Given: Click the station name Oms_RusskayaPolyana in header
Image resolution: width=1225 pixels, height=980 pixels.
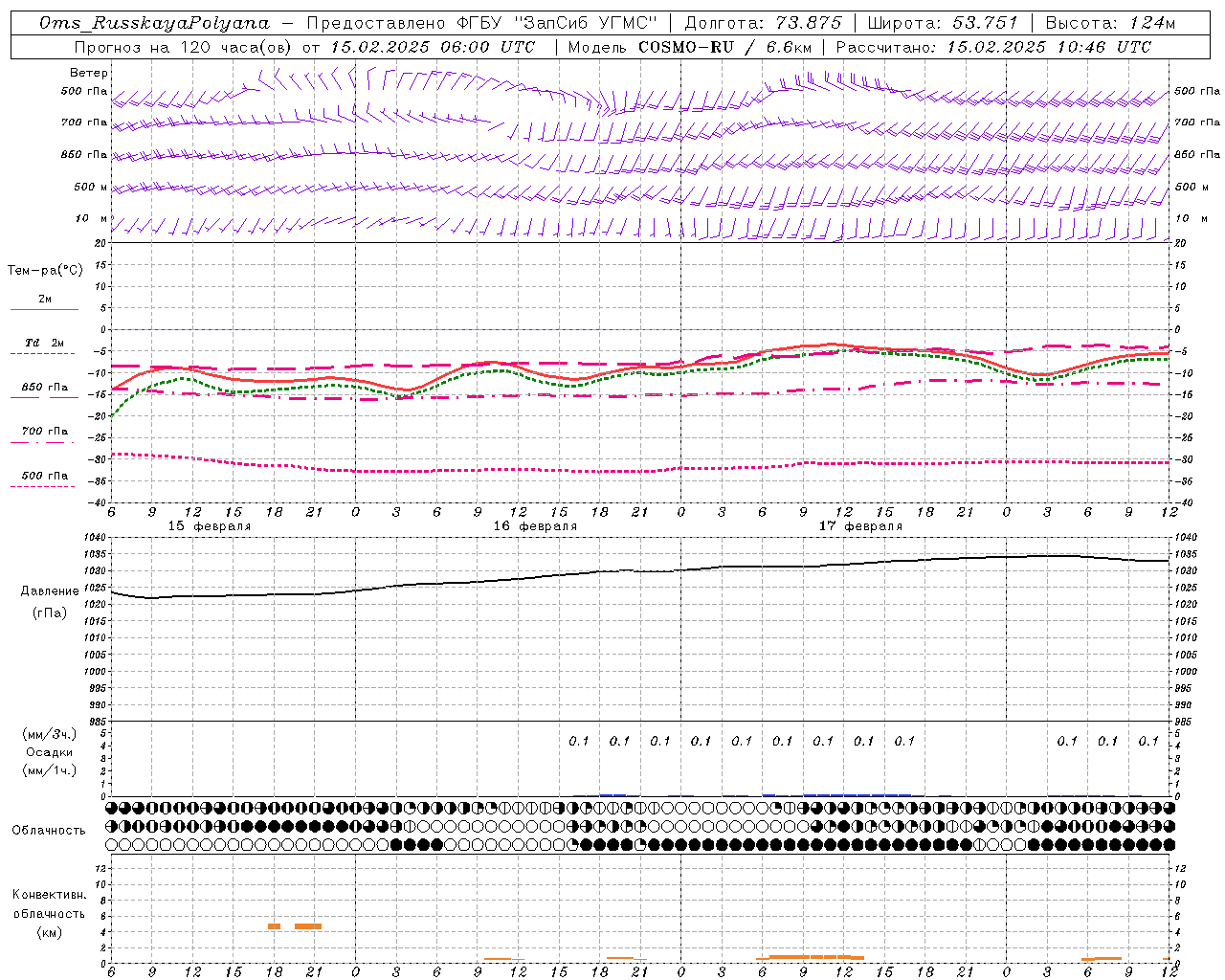Looking at the screenshot, I should [155, 23].
